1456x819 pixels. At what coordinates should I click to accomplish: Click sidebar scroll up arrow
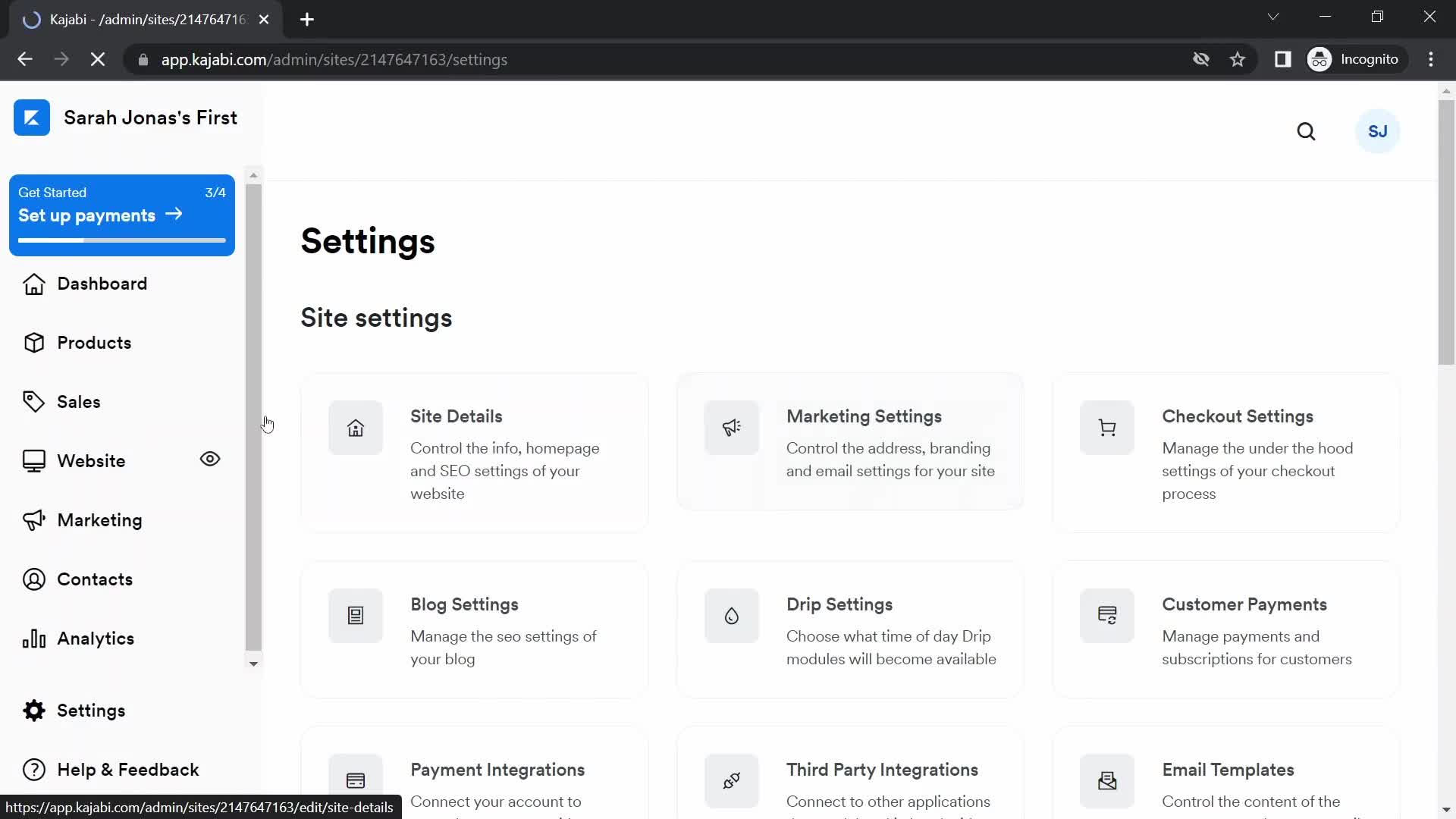pyautogui.click(x=253, y=175)
